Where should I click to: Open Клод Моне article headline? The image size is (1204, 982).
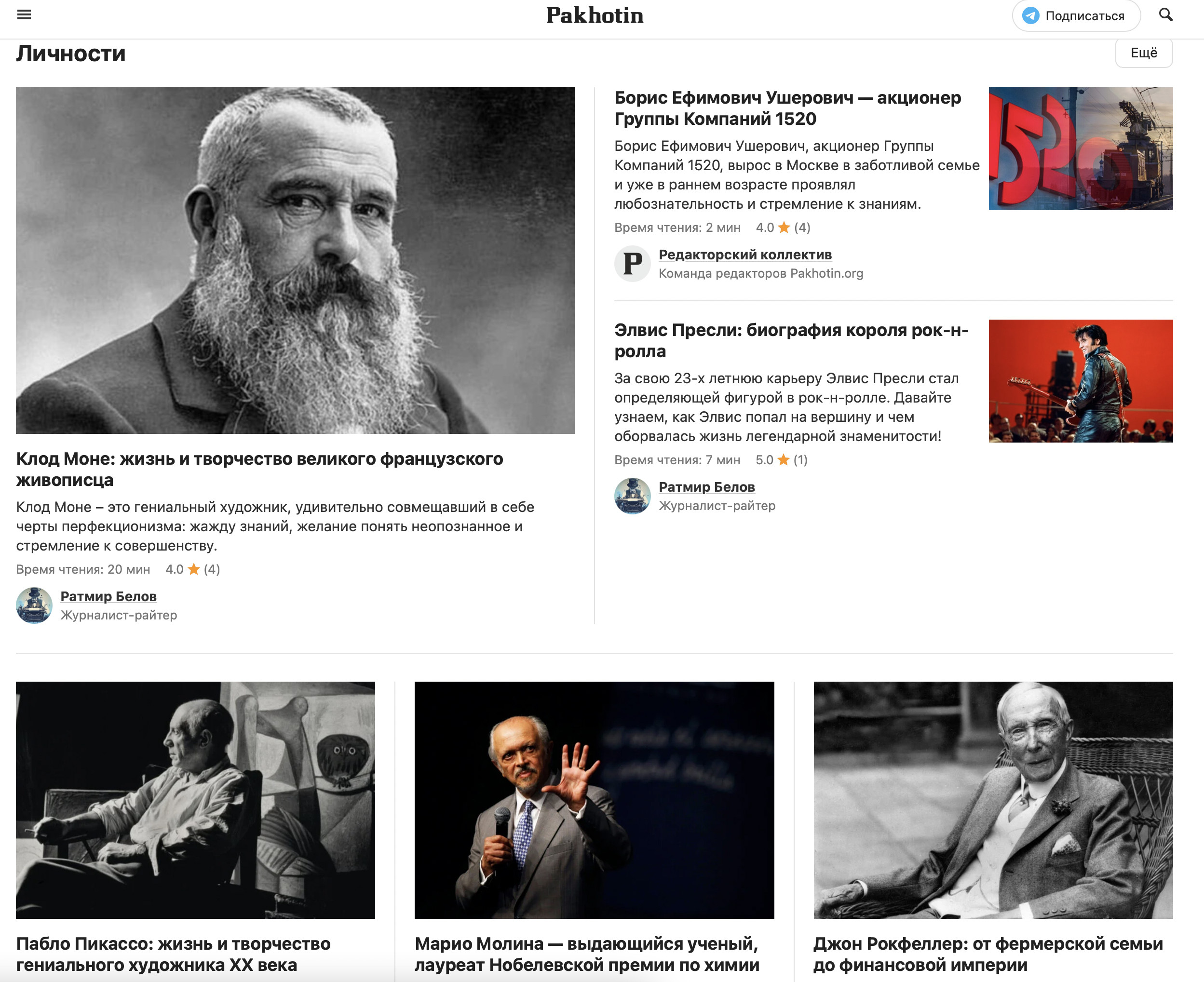[259, 469]
